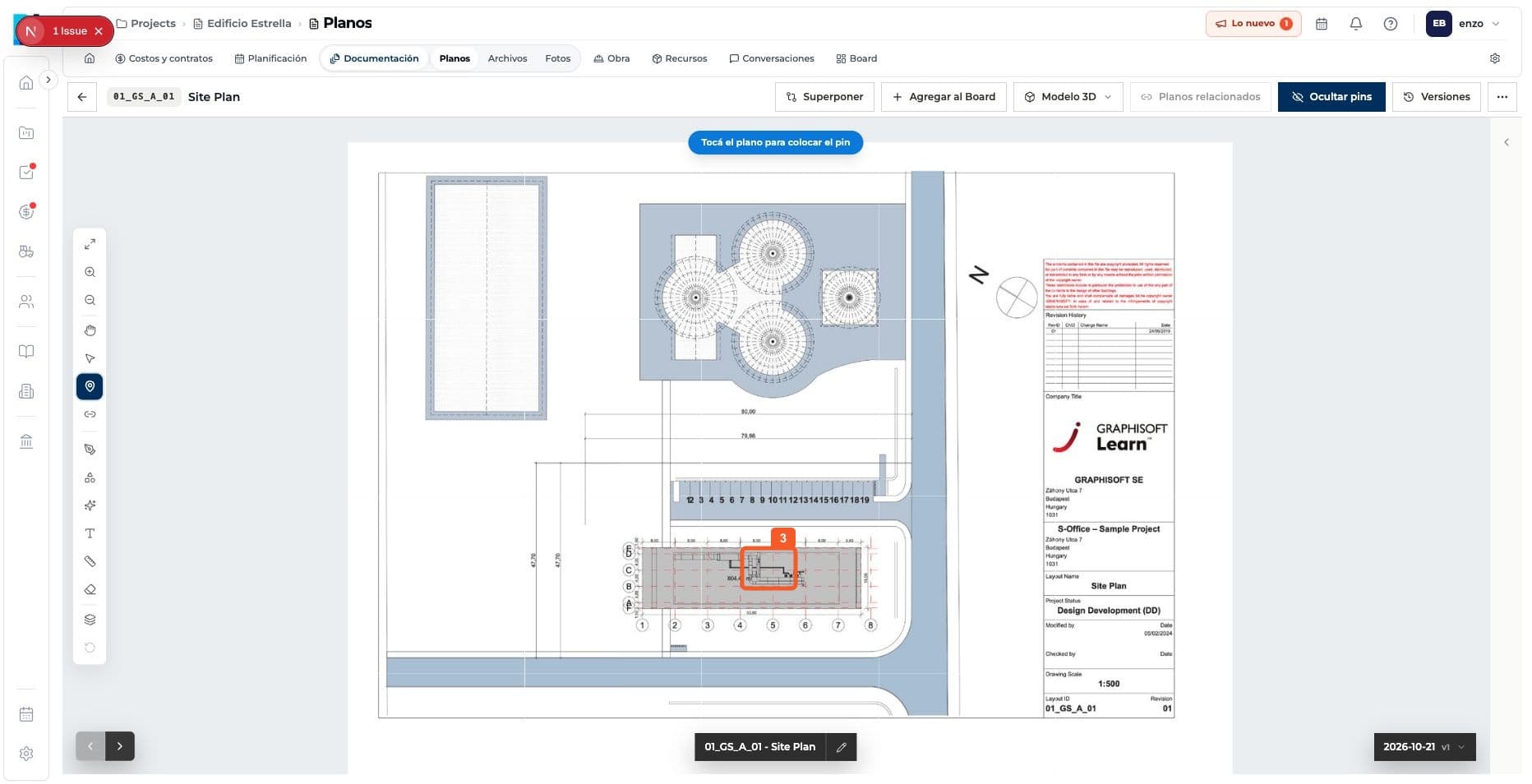Open the Versiones button
The image size is (1532, 784).
[1437, 97]
